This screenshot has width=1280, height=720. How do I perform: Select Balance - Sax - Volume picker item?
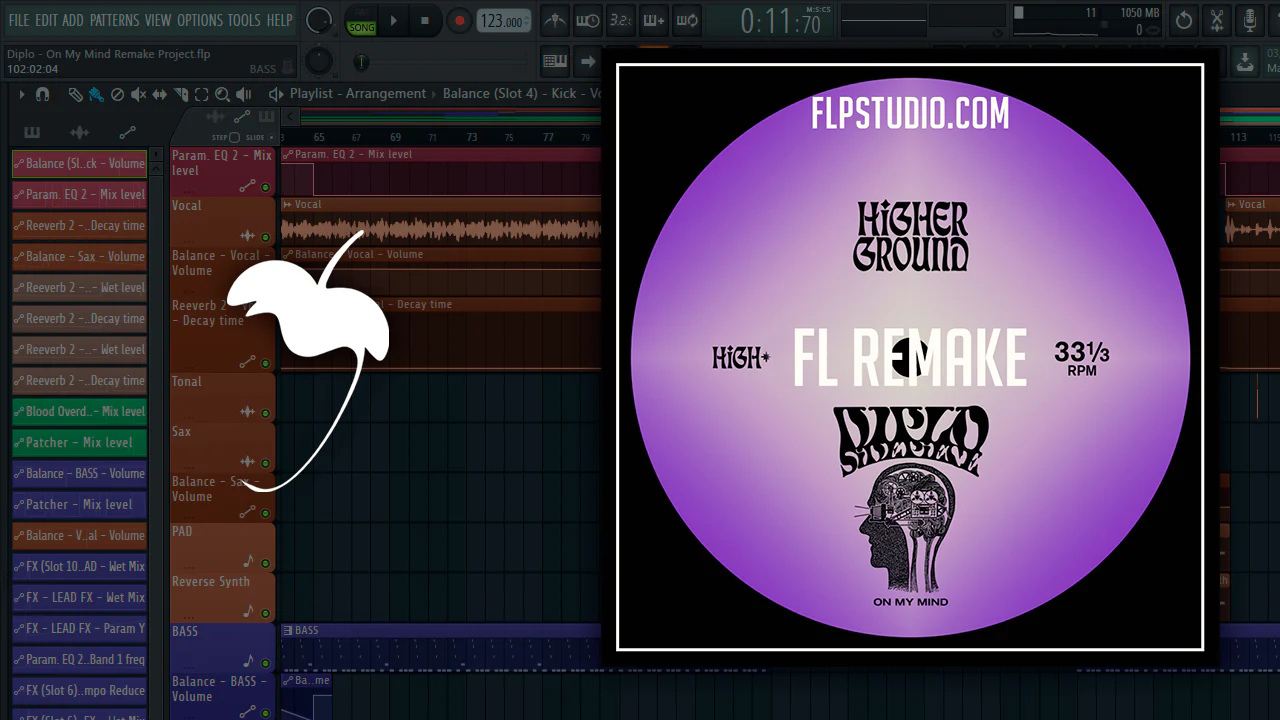pyautogui.click(x=79, y=256)
